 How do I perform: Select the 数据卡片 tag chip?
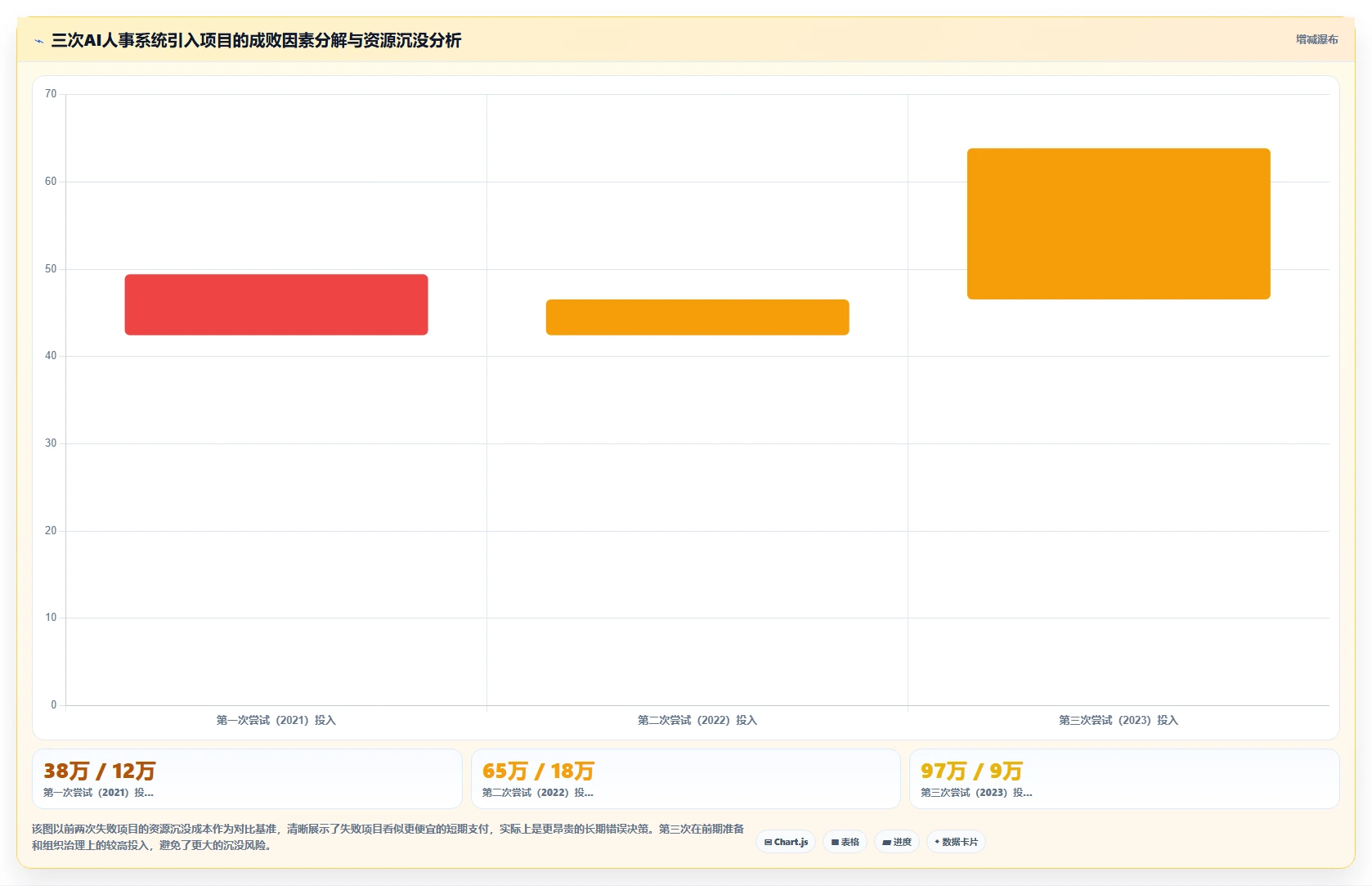(956, 842)
